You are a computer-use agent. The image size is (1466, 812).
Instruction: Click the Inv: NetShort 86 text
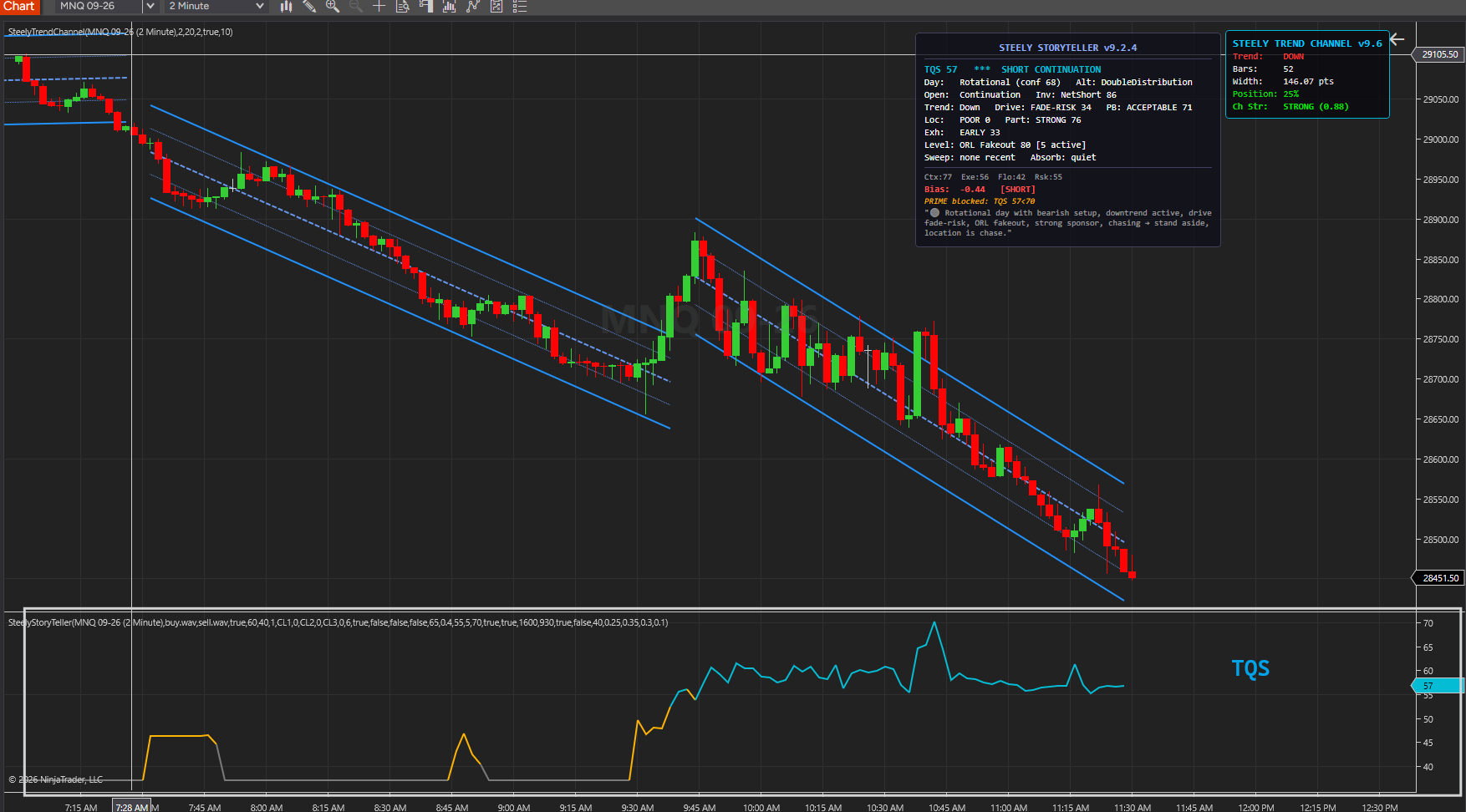(x=1076, y=94)
